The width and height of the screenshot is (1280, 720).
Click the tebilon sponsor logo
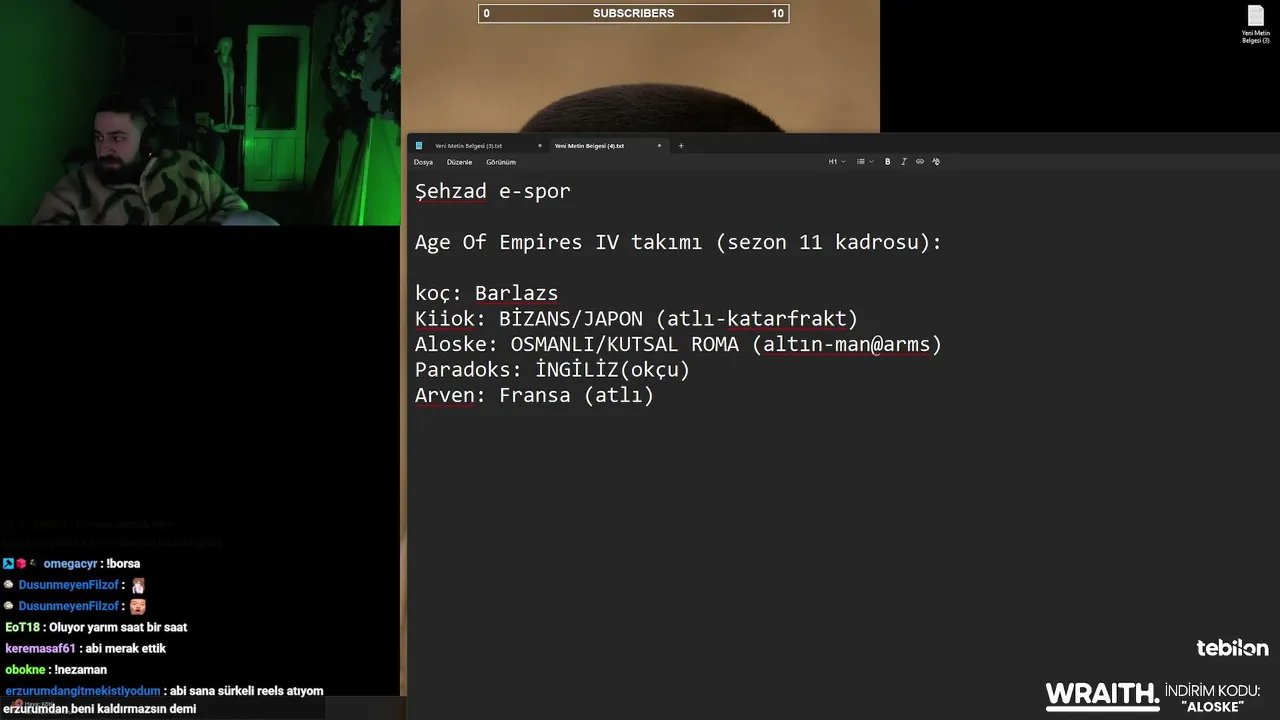[1232, 648]
